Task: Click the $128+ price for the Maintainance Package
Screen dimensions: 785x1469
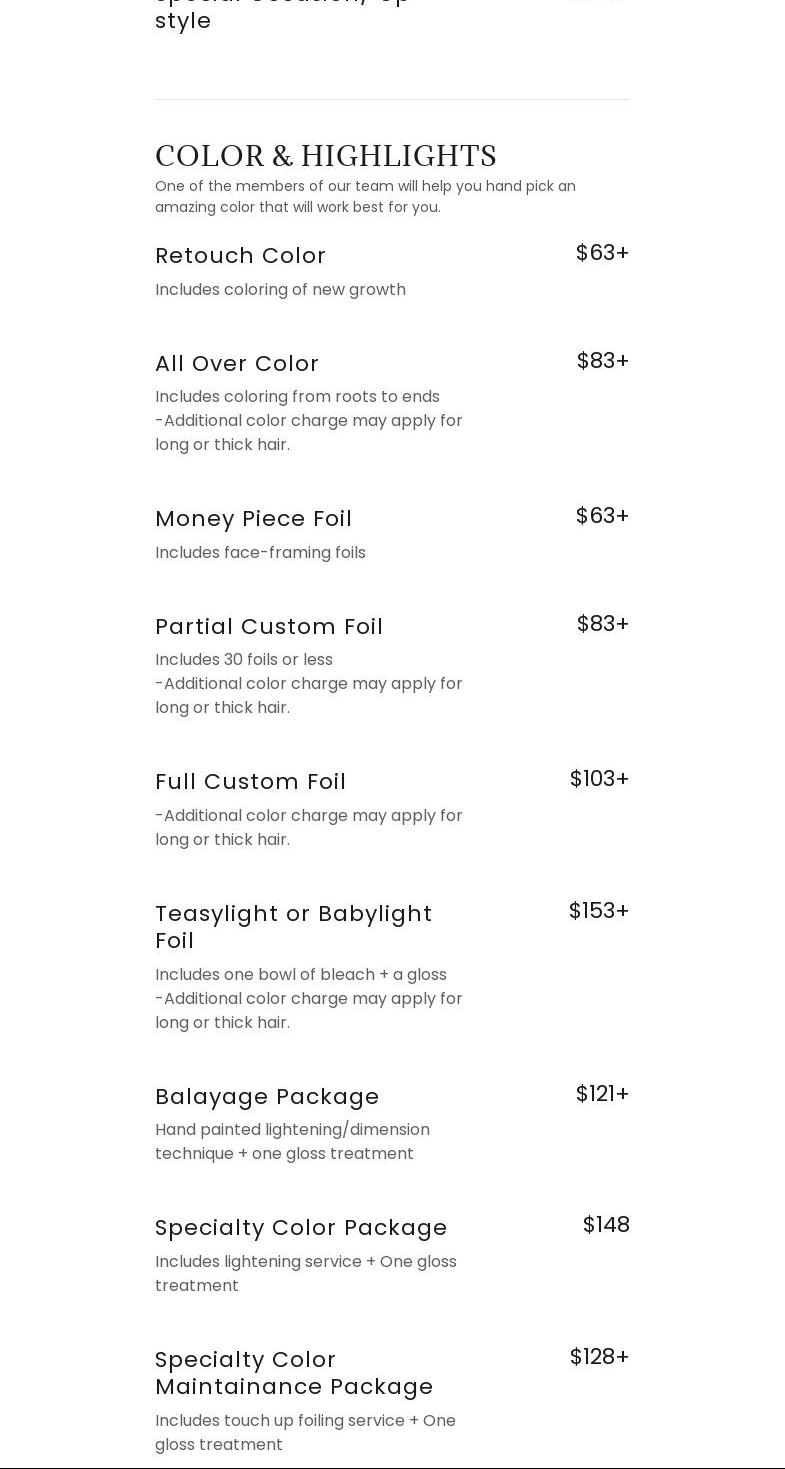Action: tap(599, 1357)
